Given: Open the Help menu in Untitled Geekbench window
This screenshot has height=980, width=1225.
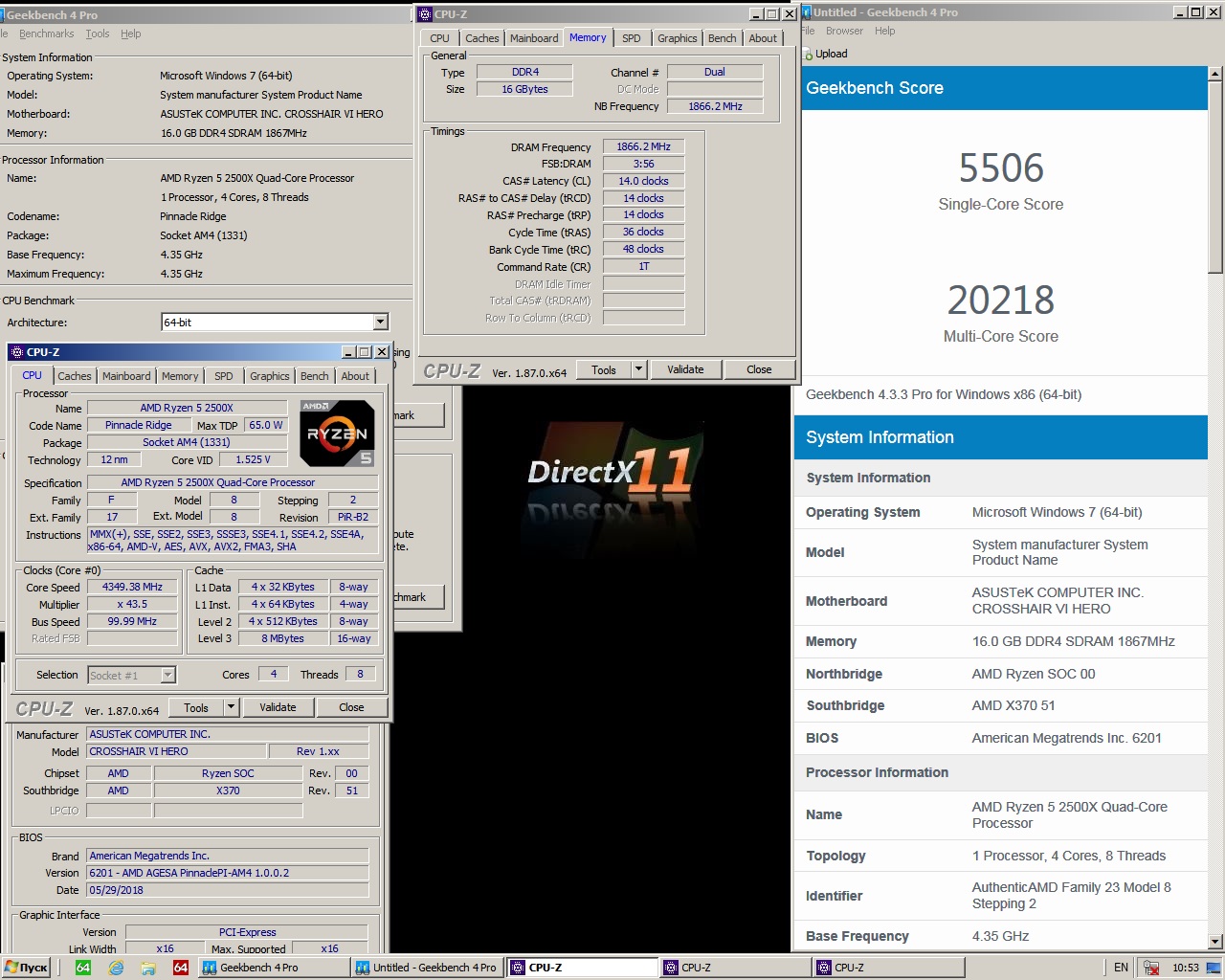Looking at the screenshot, I should pos(885,31).
